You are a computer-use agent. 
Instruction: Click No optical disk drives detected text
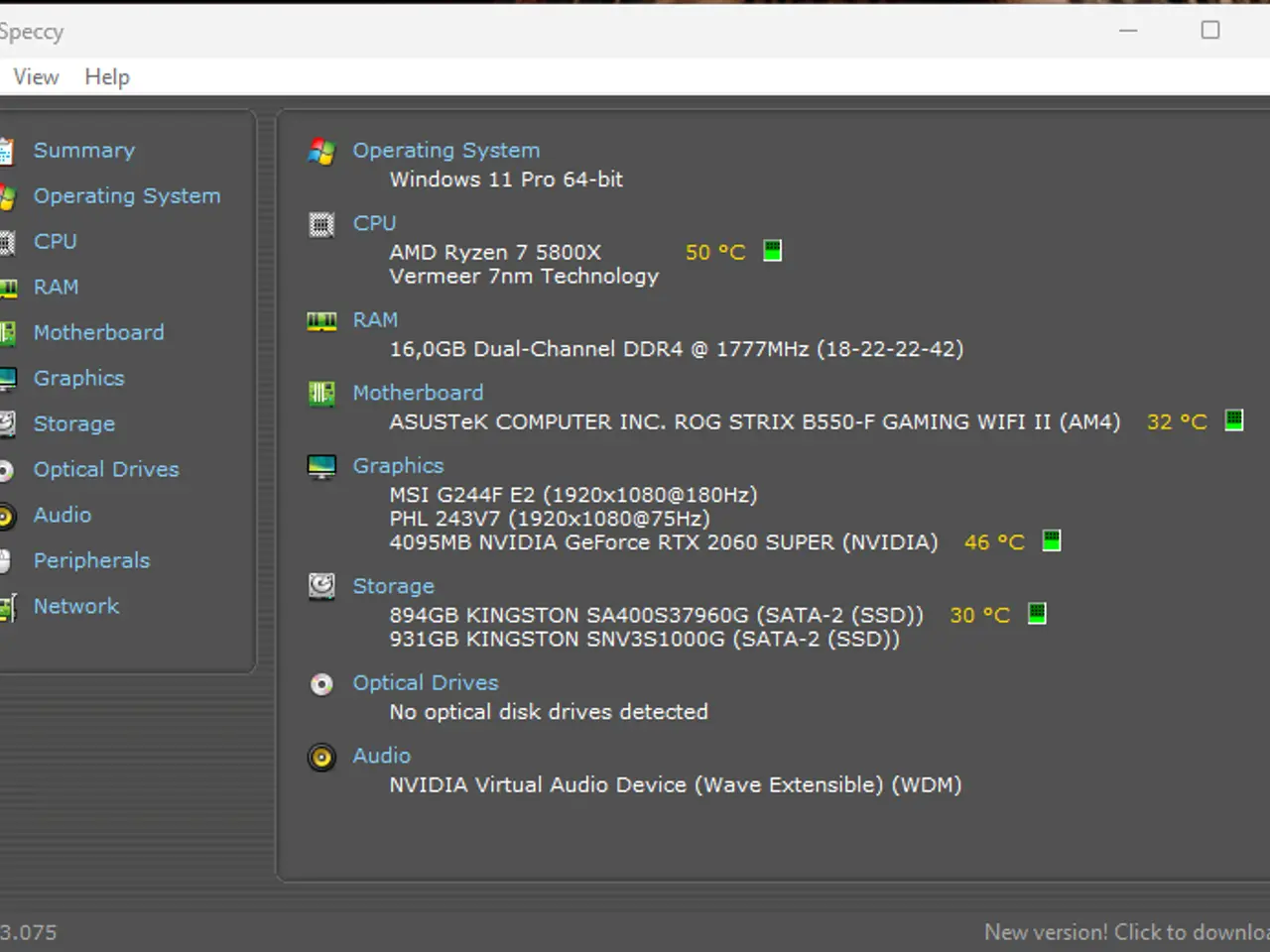(x=549, y=712)
